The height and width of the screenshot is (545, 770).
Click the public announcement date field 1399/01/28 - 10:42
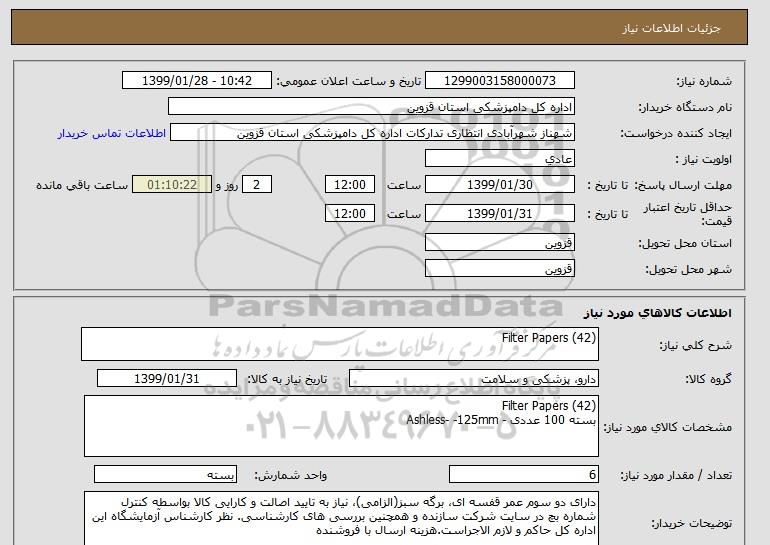[x=196, y=81]
